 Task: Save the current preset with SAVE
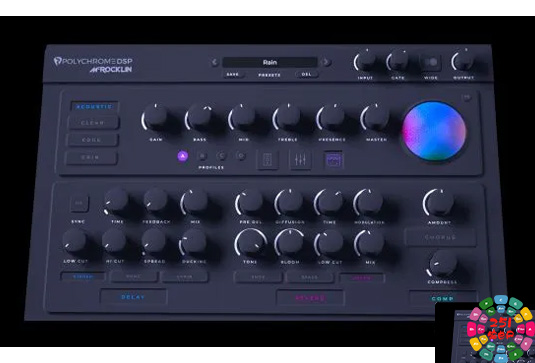(233, 74)
